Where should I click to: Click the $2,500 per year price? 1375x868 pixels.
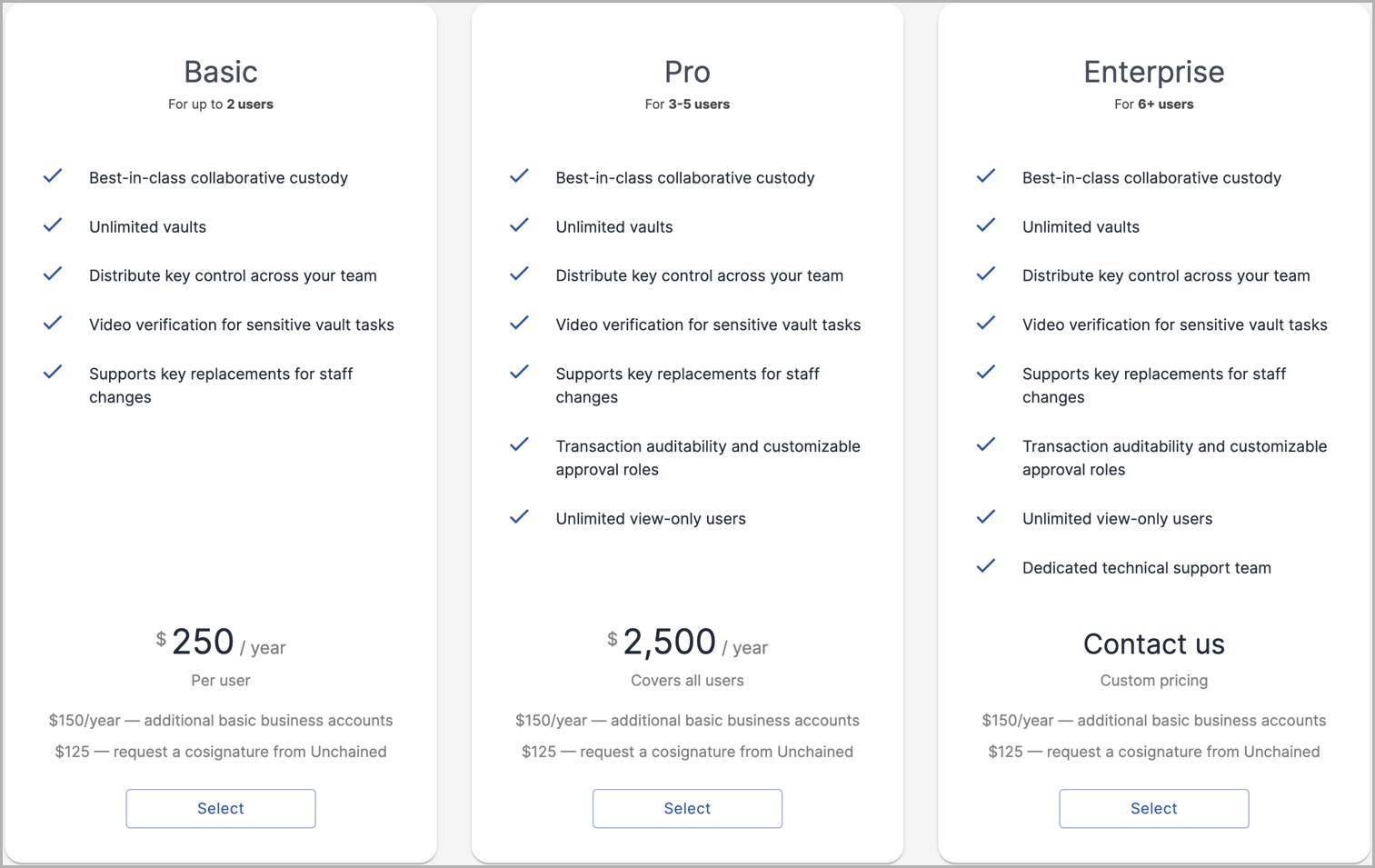coord(687,643)
